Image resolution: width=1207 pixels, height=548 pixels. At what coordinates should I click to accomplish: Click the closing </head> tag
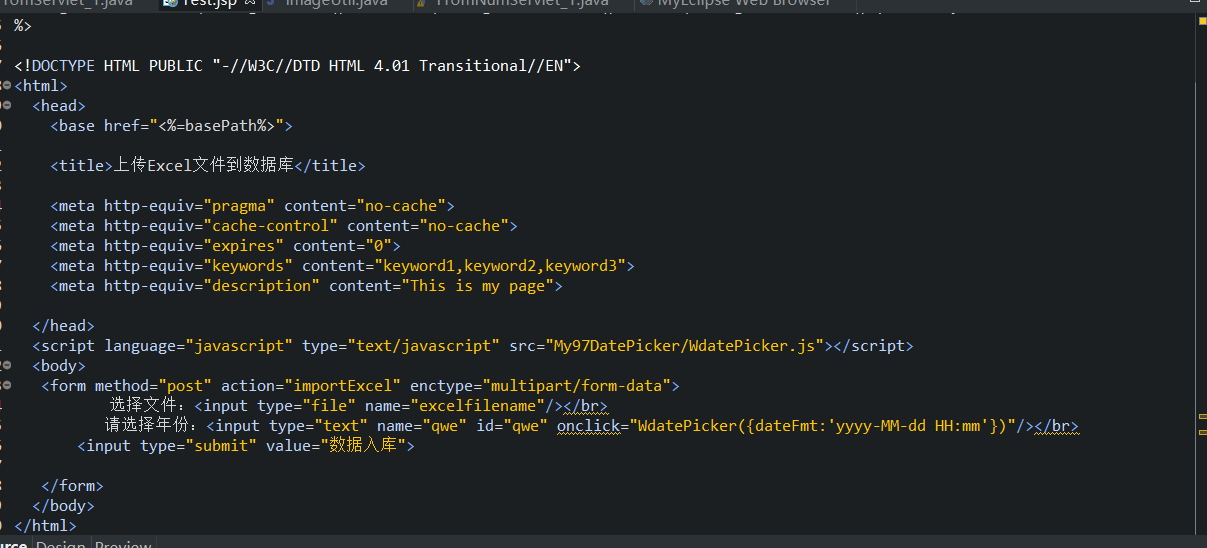tap(63, 326)
